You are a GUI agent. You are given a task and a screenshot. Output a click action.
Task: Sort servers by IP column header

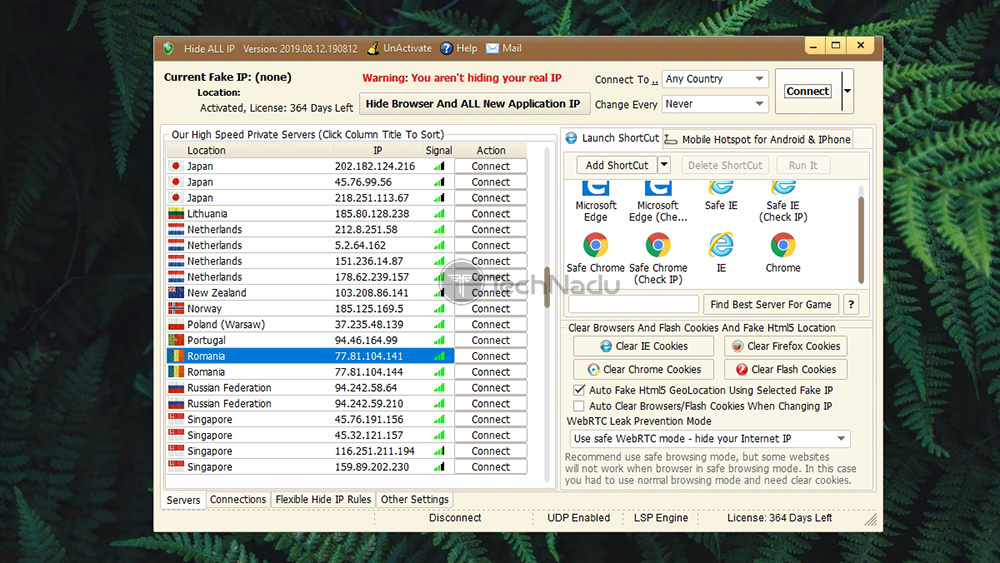(378, 150)
